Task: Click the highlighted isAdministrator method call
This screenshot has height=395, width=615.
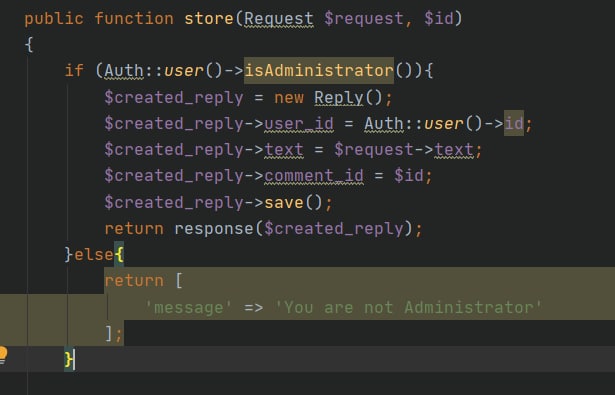Action: point(319,71)
